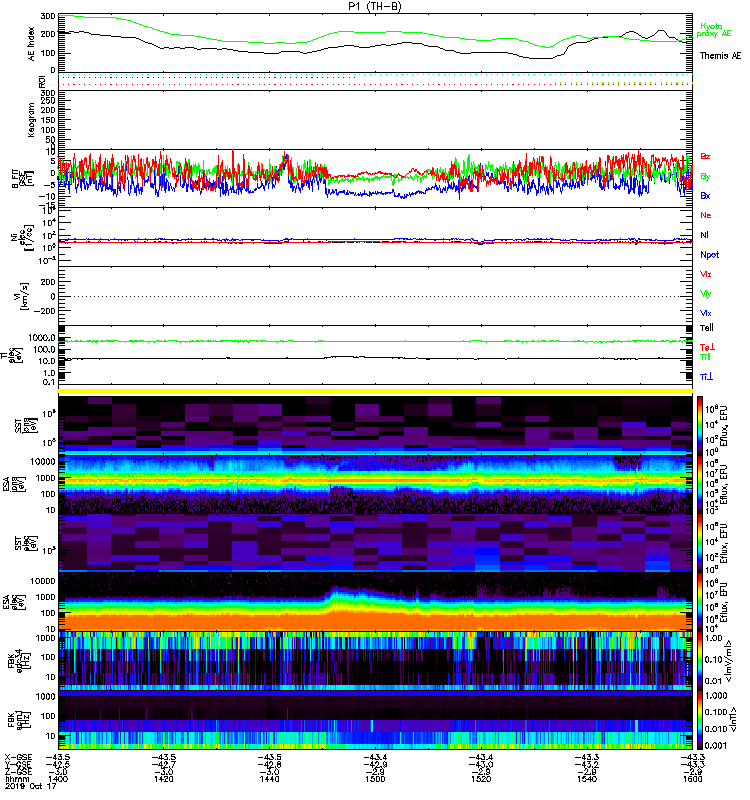Click the 1440 time tick label
The width and height of the screenshot is (750, 800).
tap(269, 779)
